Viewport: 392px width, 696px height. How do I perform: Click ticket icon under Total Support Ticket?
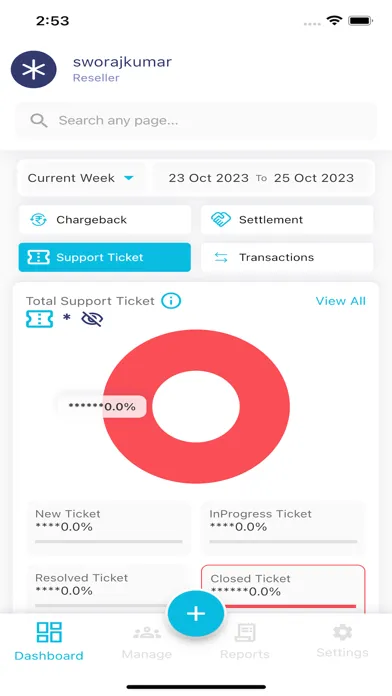coord(40,319)
